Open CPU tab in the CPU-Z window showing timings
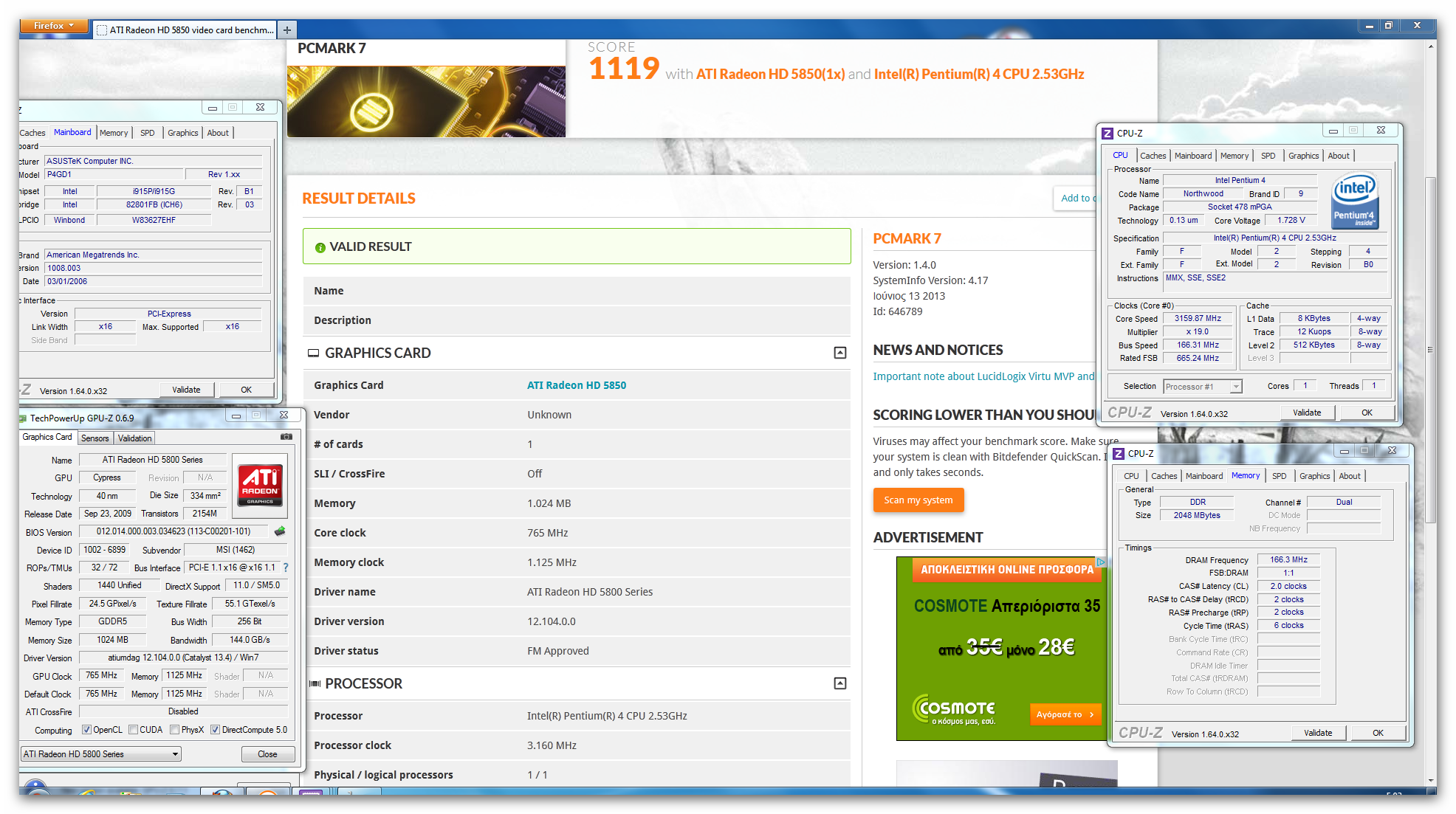This screenshot has height=814, width=1456. (1131, 476)
